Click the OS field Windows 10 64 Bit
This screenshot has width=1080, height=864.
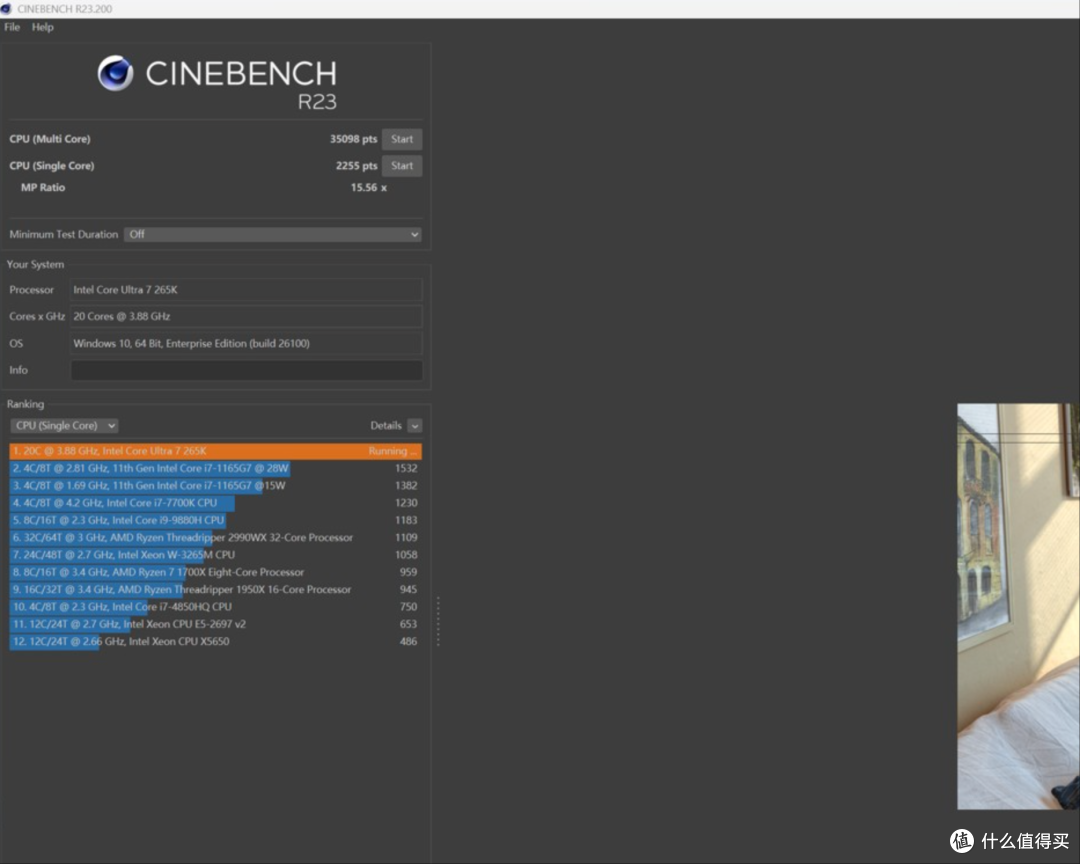coord(246,343)
